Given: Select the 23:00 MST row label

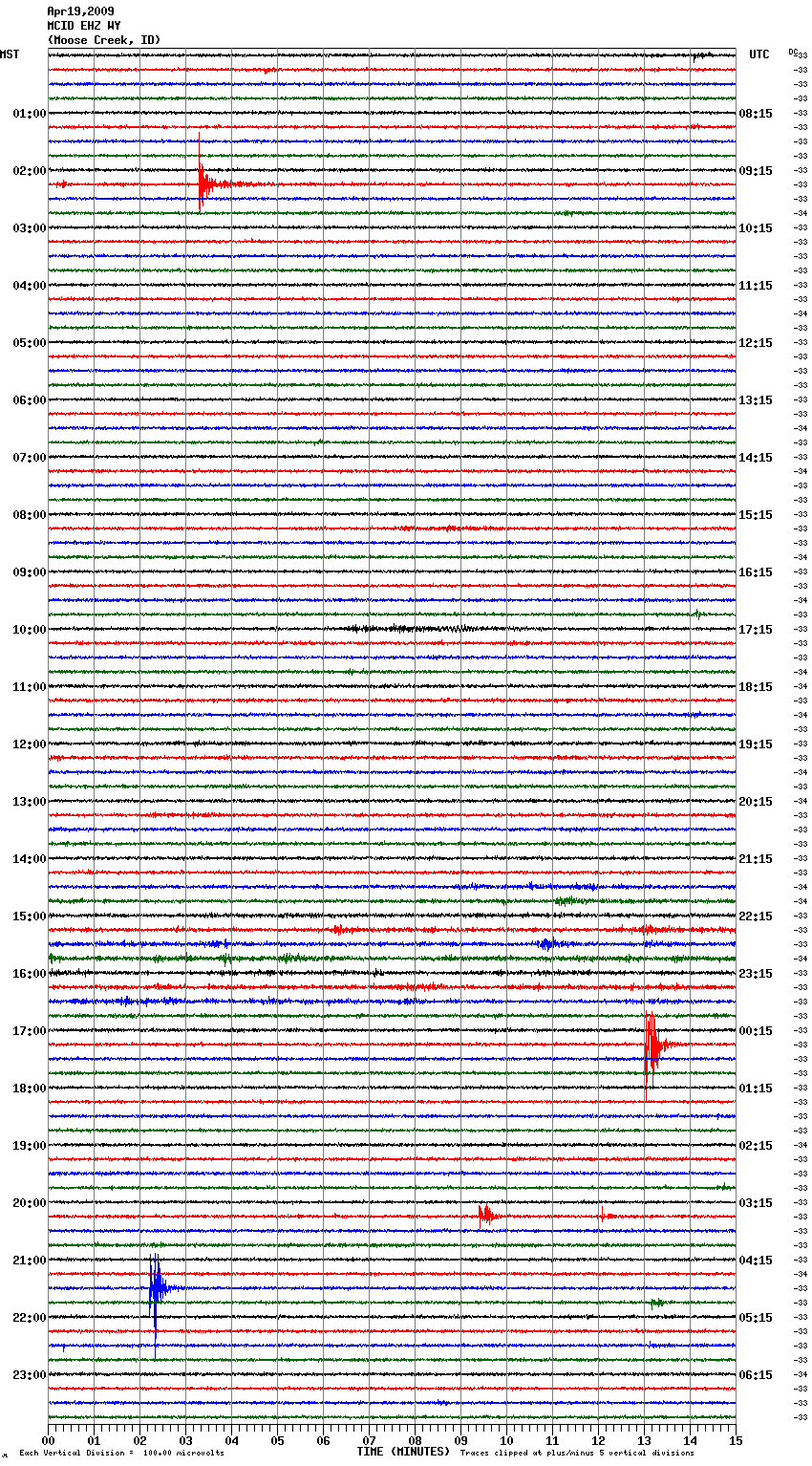Looking at the screenshot, I should [30, 1375].
